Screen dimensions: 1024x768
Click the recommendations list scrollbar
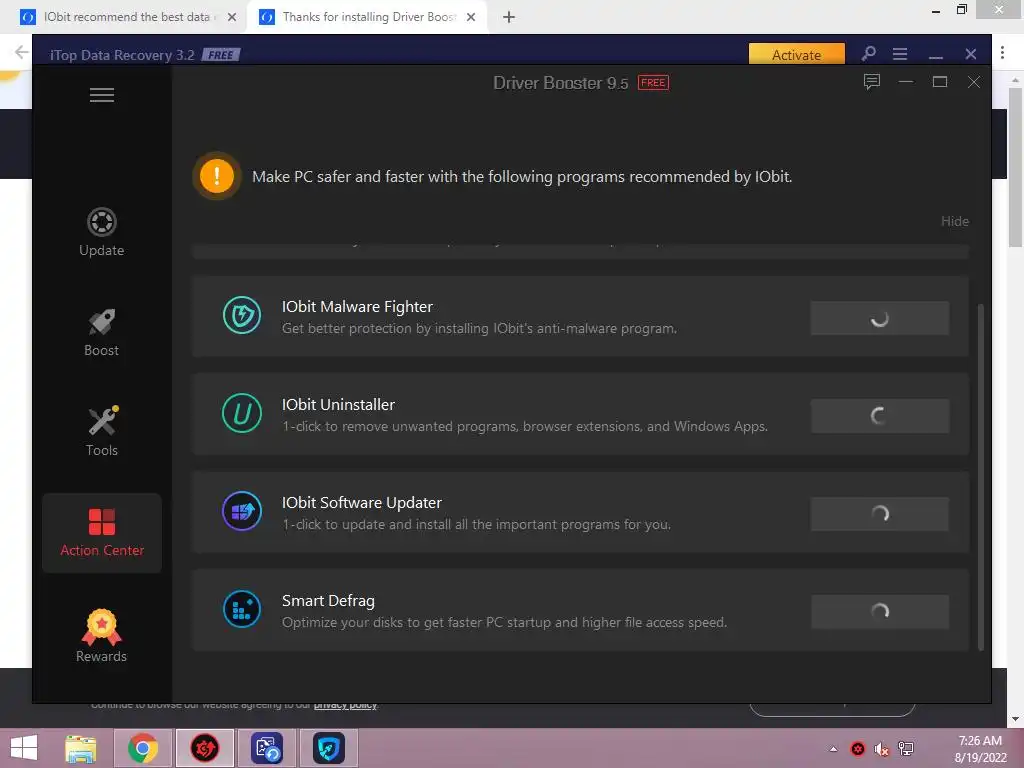tap(980, 477)
